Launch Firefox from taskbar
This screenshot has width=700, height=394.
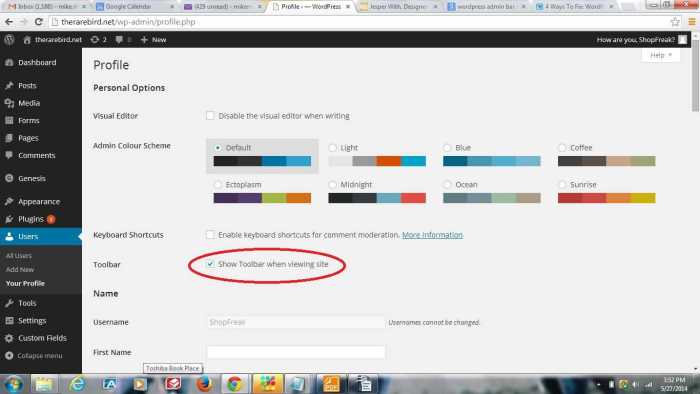[x=204, y=384]
